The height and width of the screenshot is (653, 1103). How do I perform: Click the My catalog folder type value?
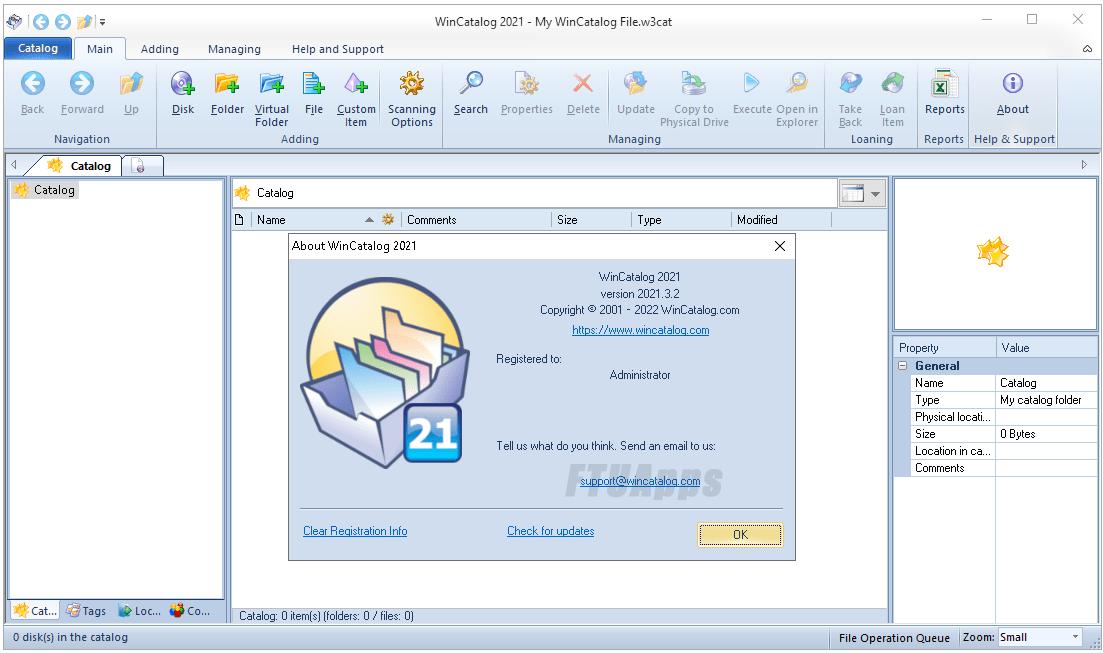click(1046, 400)
